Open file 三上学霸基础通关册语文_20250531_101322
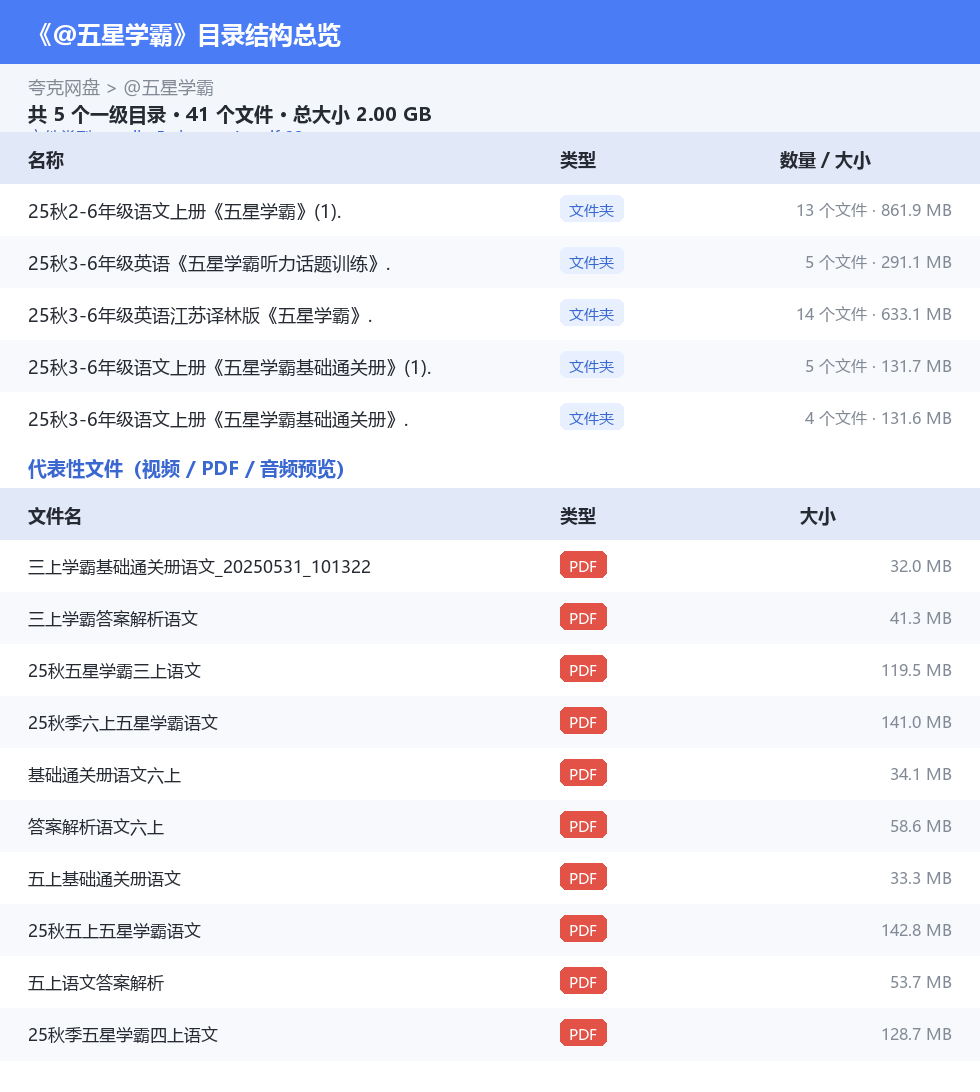Image resolution: width=980 pixels, height=1092 pixels. pos(199,567)
